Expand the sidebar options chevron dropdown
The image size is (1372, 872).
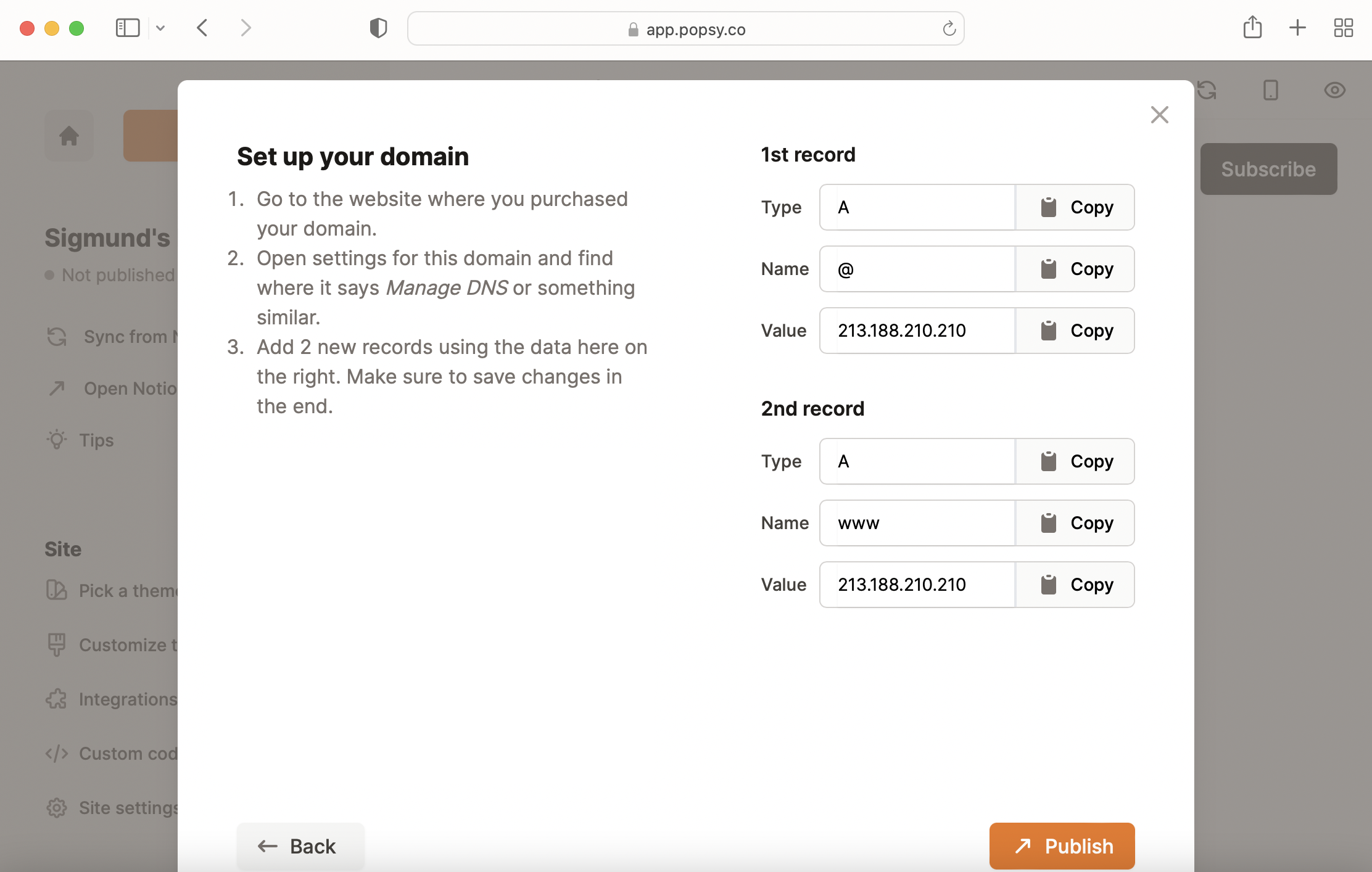pyautogui.click(x=160, y=28)
